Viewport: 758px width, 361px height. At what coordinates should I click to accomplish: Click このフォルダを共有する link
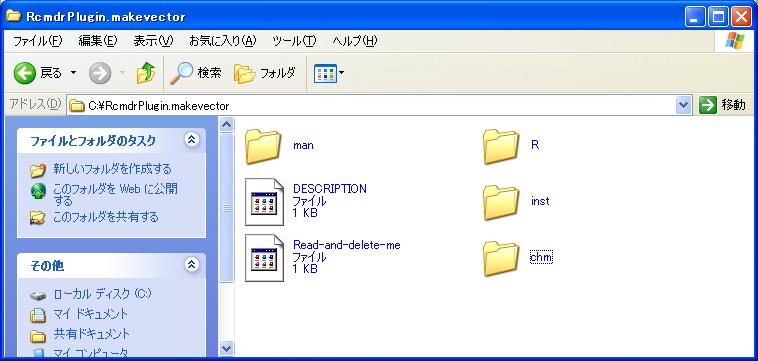[x=106, y=217]
